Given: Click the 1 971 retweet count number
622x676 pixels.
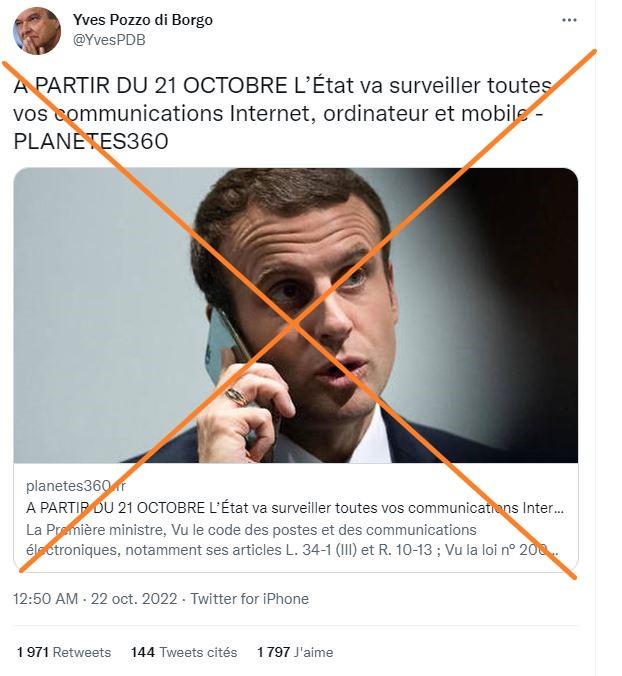Looking at the screenshot, I should (33, 652).
